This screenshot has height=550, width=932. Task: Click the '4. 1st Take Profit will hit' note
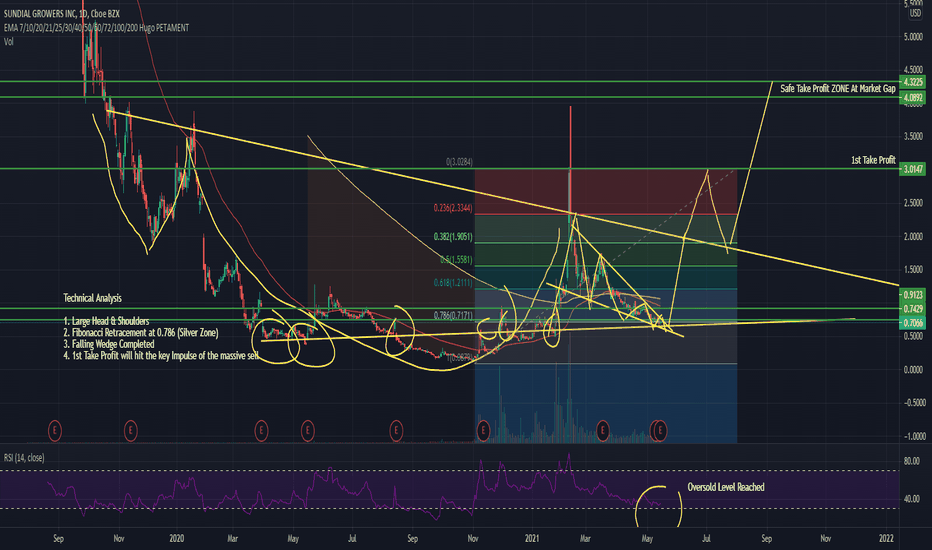161,356
